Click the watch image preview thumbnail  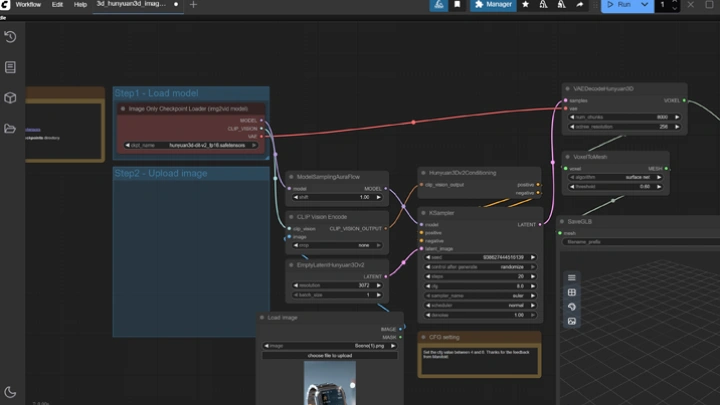pos(330,383)
